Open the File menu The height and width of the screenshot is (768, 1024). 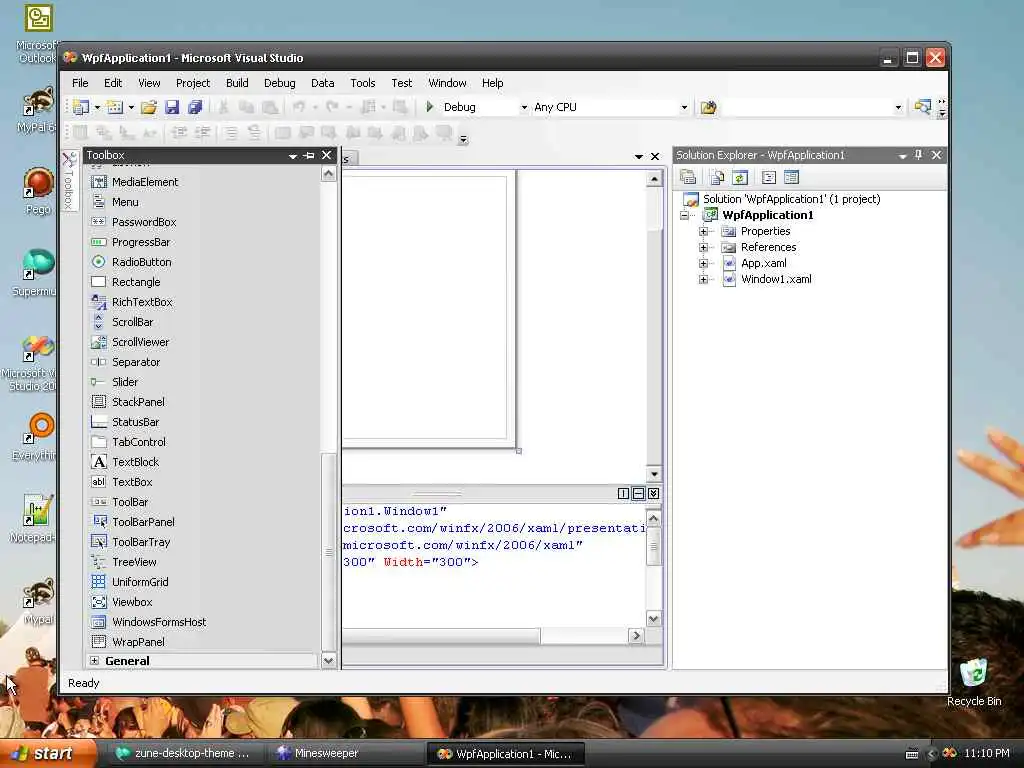coord(80,83)
